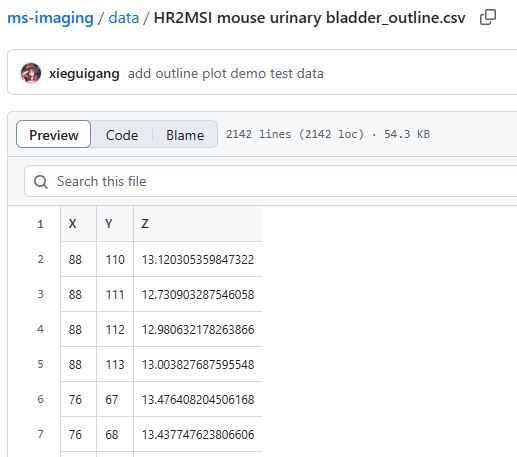This screenshot has height=457, width=517.
Task: Select the Y column header
Action: pos(115,224)
